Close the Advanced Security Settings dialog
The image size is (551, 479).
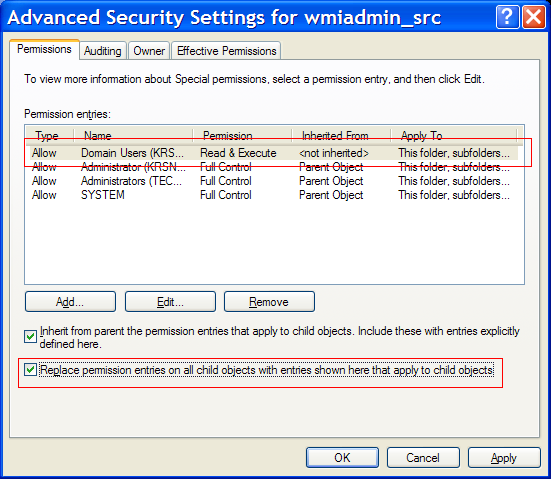pos(534,17)
